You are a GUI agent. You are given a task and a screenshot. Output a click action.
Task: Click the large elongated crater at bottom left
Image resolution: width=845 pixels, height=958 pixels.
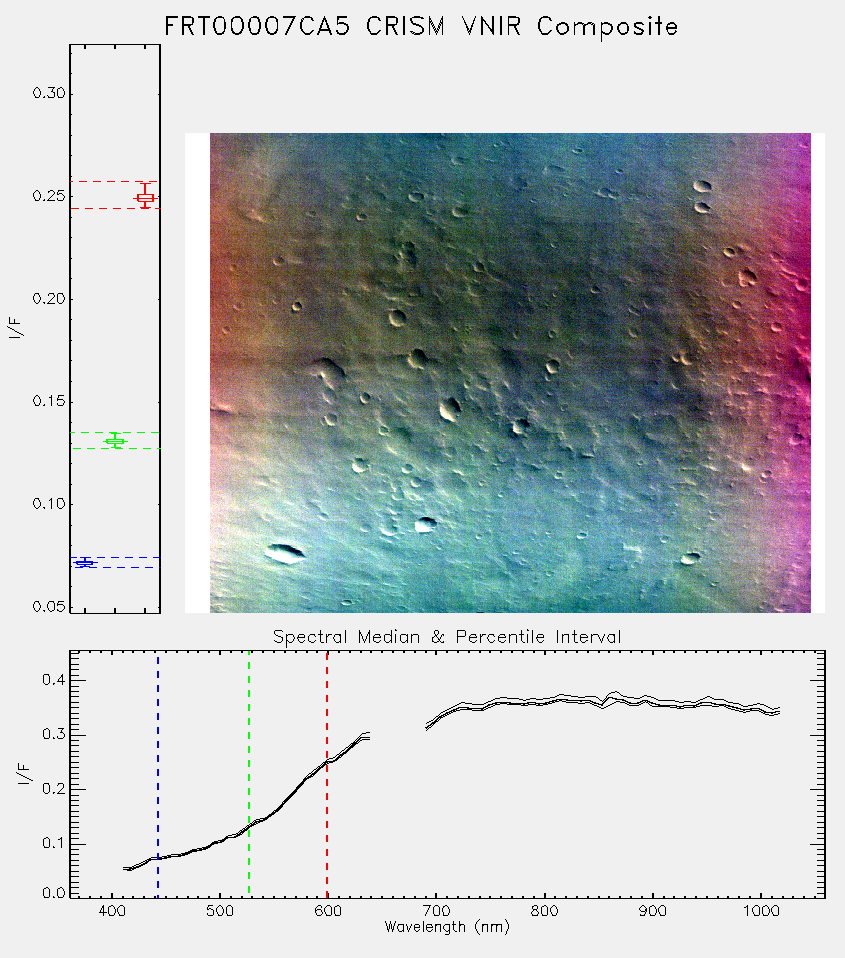(x=285, y=554)
